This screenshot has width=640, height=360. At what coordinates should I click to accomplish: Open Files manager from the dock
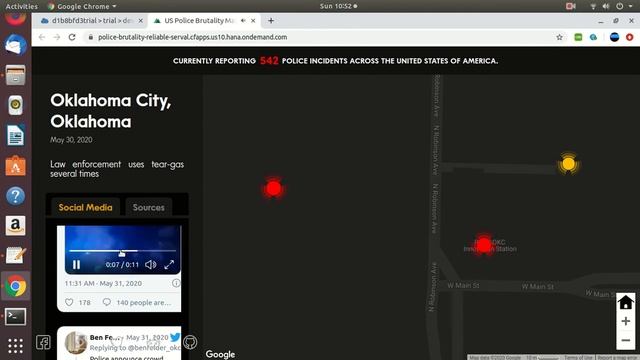tap(16, 75)
